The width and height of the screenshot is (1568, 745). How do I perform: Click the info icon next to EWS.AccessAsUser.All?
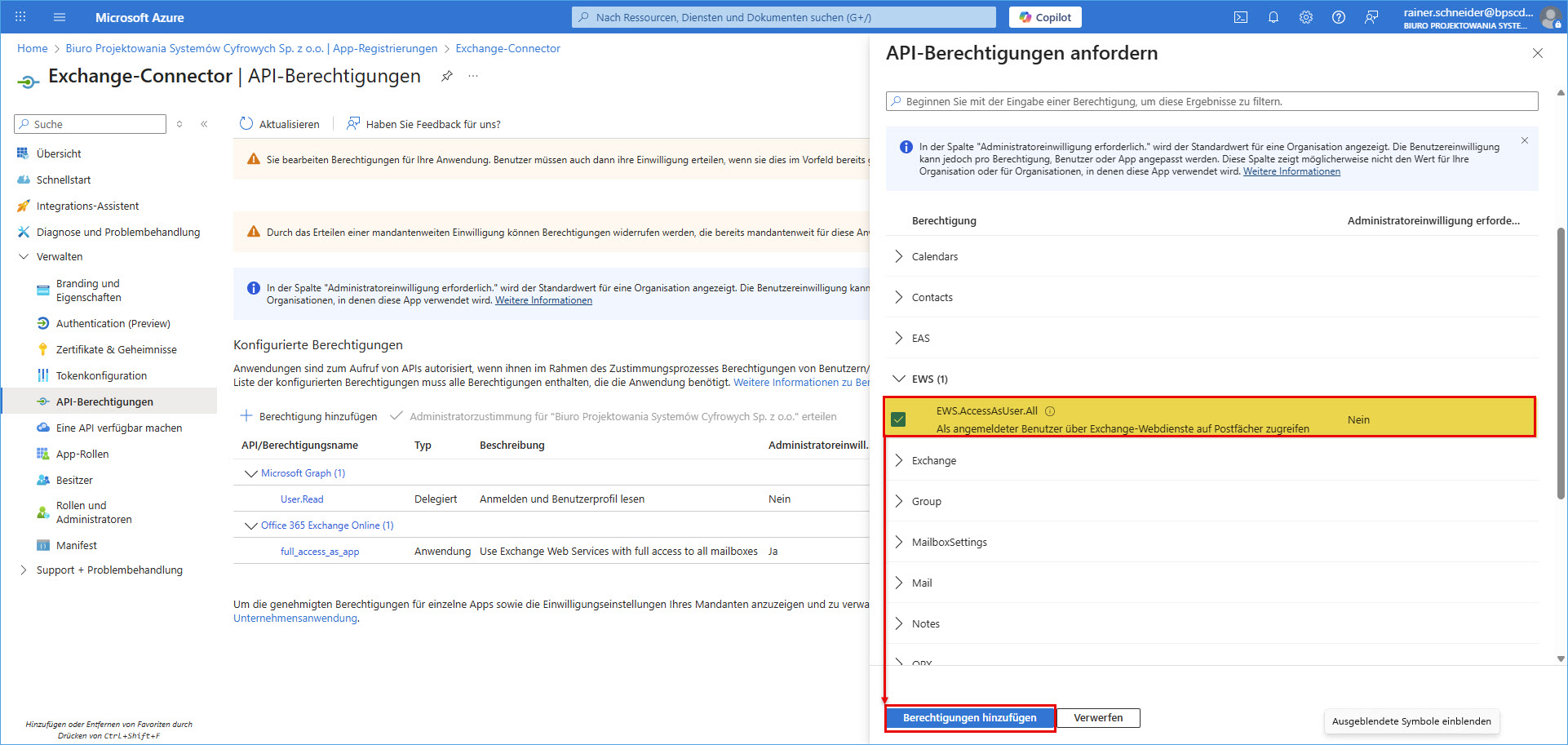click(1050, 411)
